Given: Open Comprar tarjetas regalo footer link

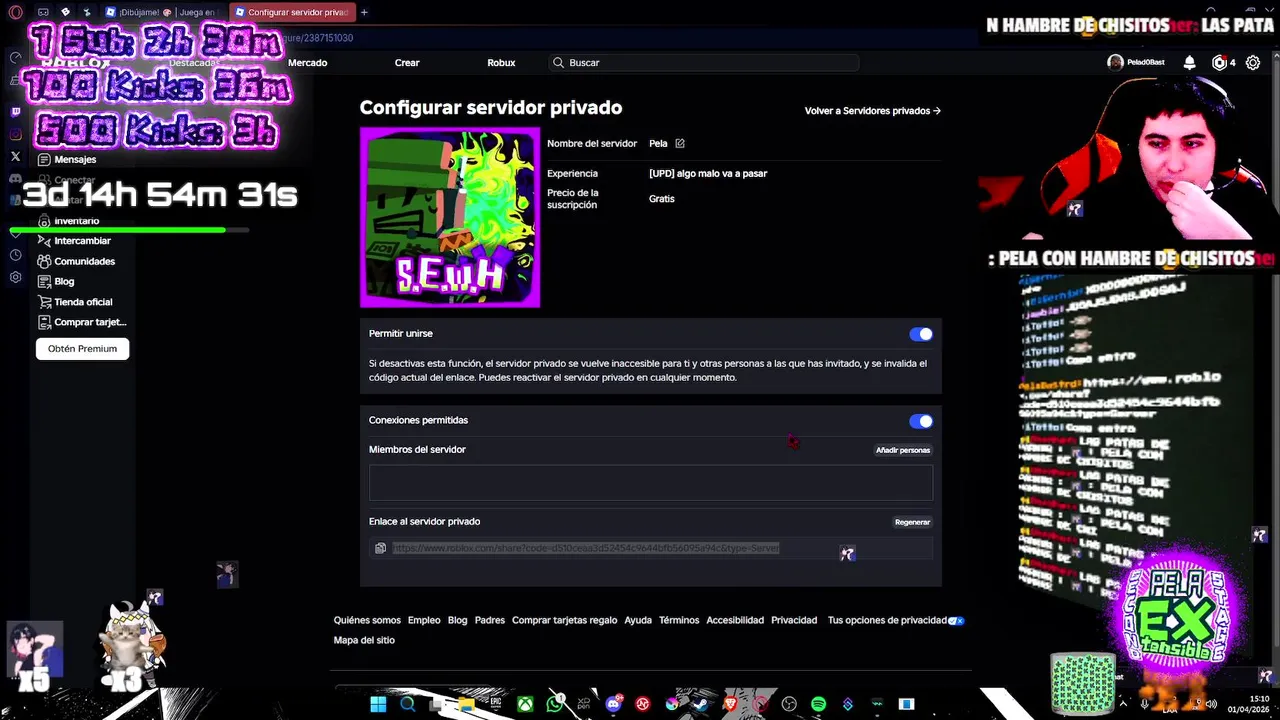Looking at the screenshot, I should (x=564, y=620).
